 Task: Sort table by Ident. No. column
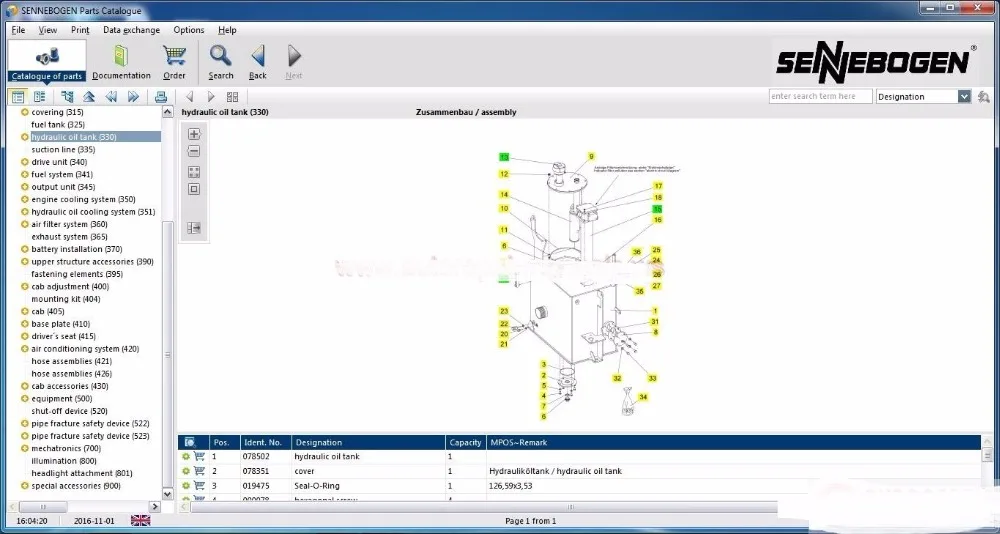point(265,442)
